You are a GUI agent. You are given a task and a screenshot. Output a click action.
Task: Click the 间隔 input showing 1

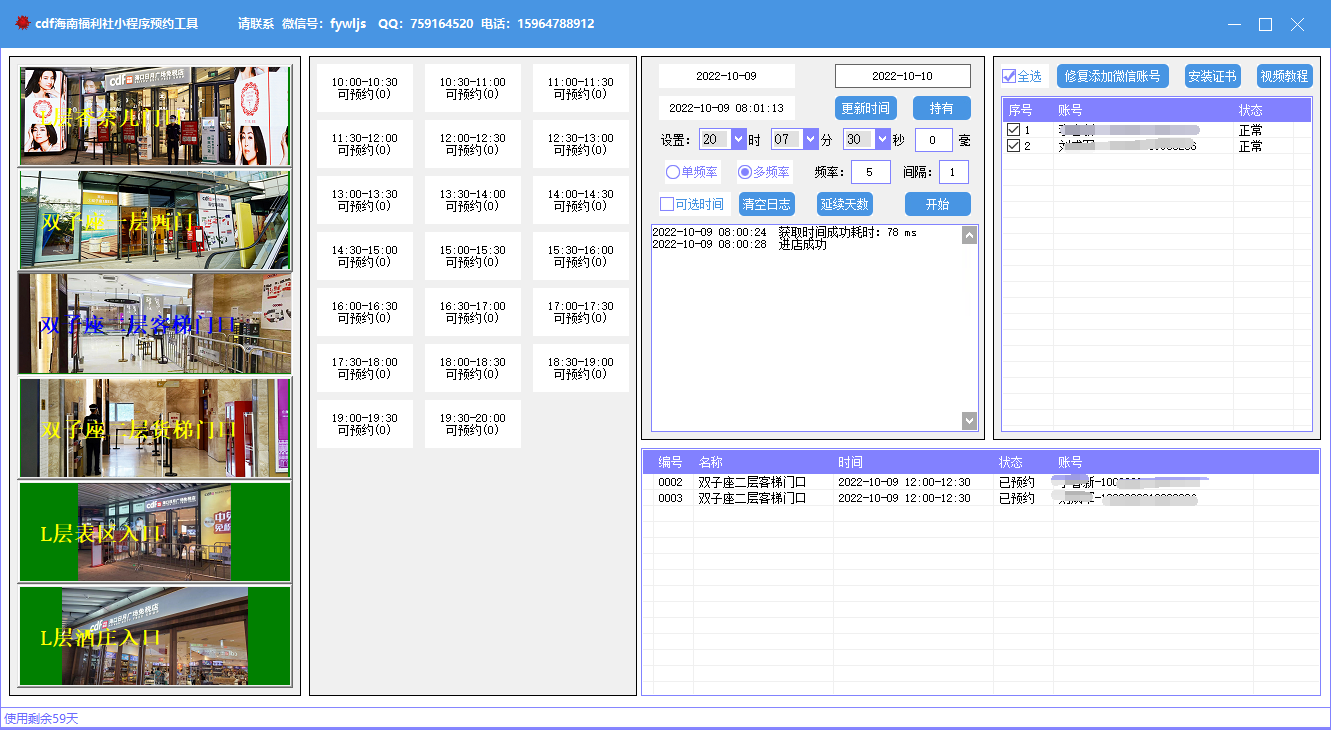pos(954,172)
